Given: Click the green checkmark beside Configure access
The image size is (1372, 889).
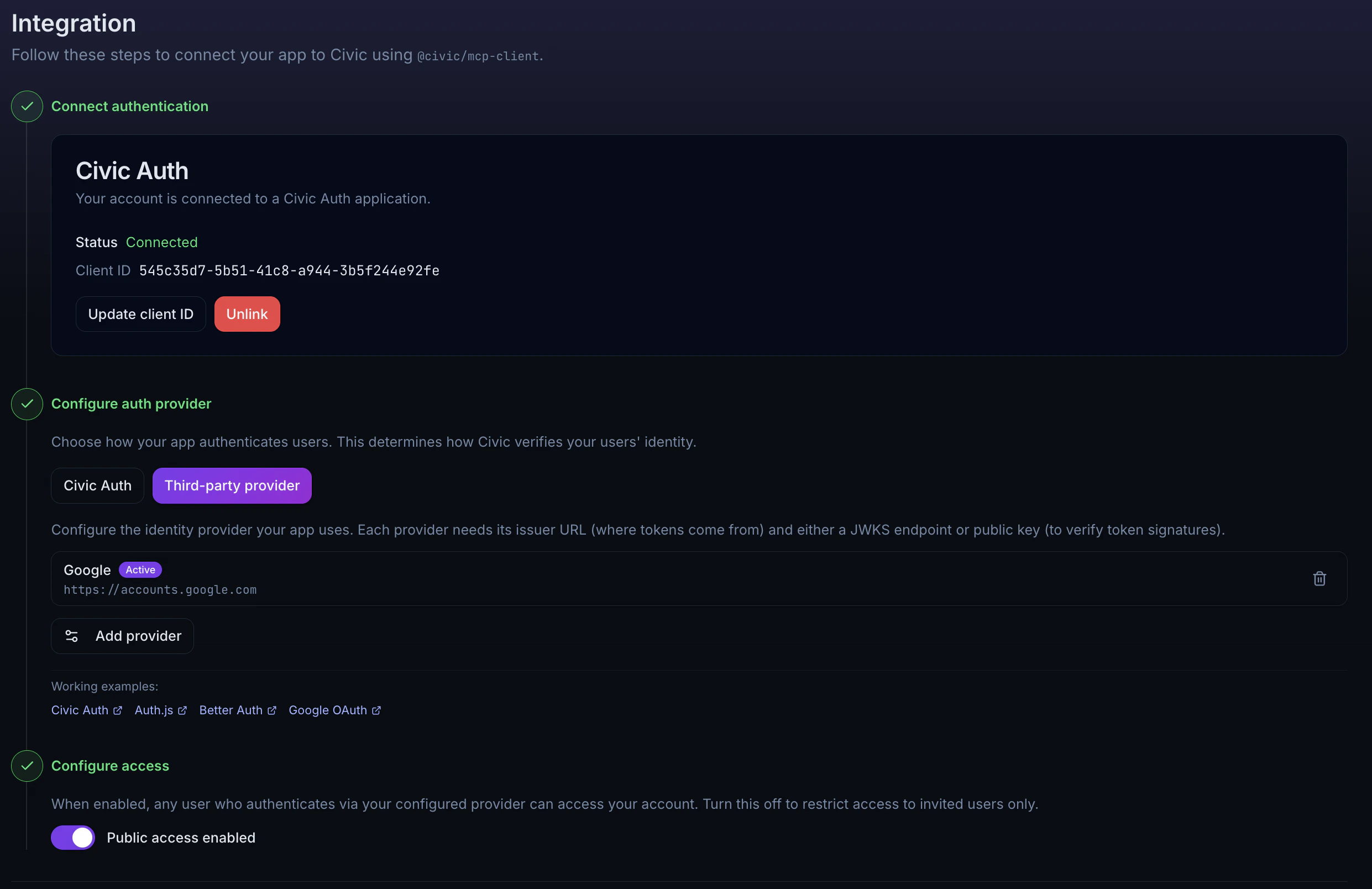Looking at the screenshot, I should (x=27, y=767).
